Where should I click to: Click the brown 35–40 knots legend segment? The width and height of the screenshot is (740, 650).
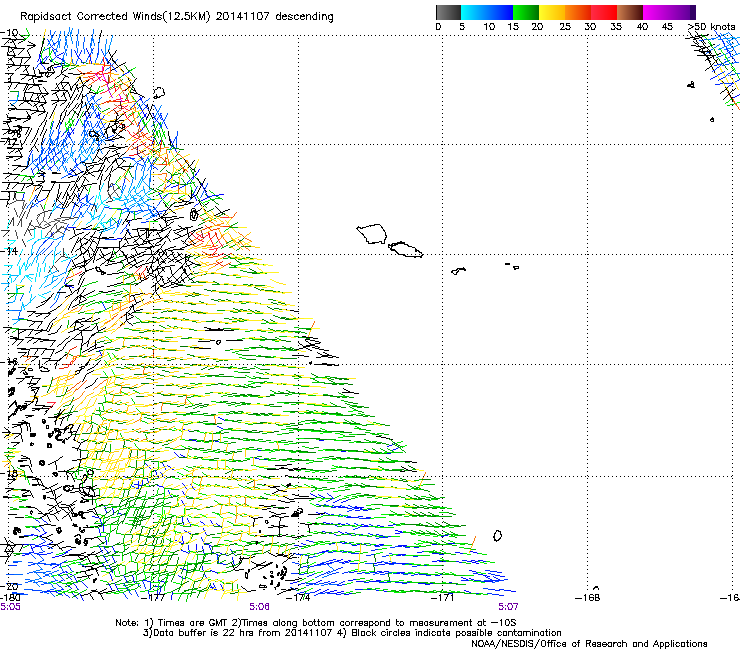(x=630, y=12)
